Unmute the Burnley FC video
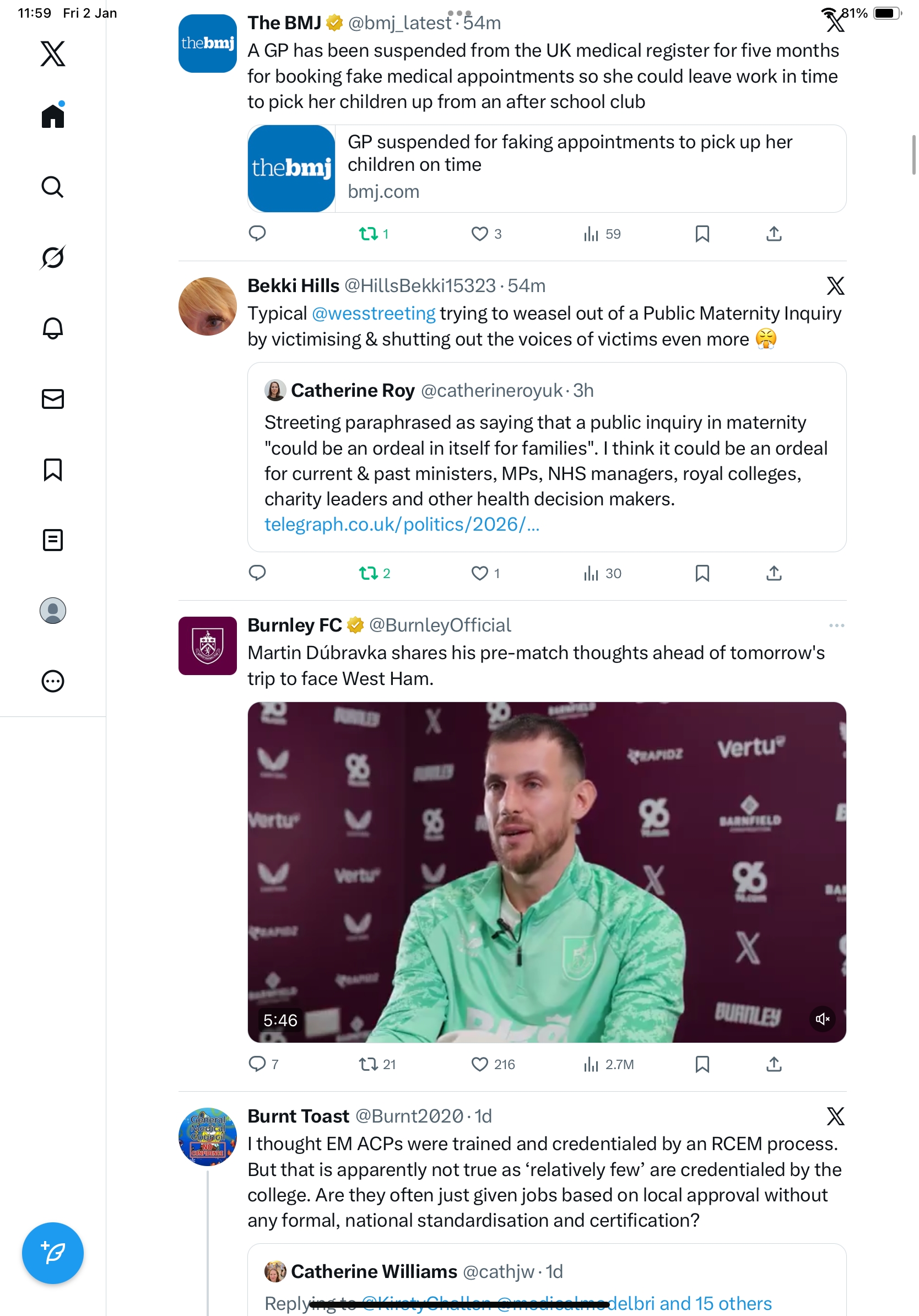This screenshot has width=919, height=1316. pyautogui.click(x=822, y=1018)
